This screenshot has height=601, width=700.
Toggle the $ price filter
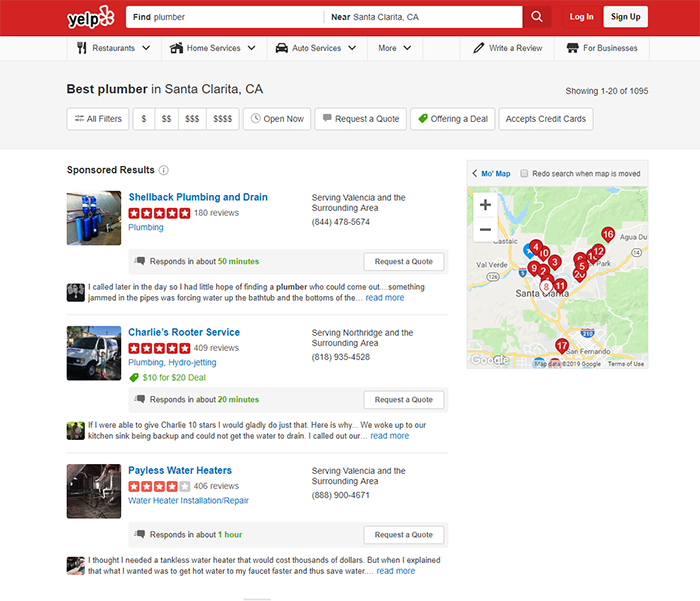pyautogui.click(x=144, y=119)
